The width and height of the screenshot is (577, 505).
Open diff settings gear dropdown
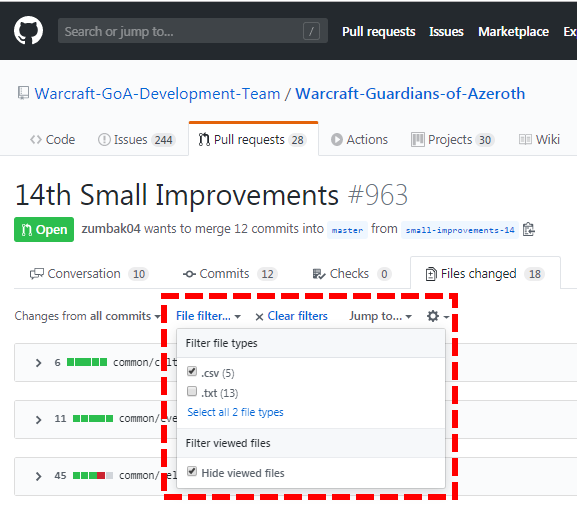(x=438, y=316)
